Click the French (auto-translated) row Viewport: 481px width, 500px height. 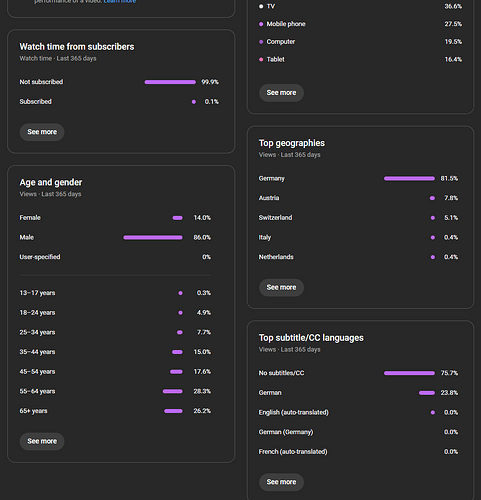click(358, 452)
